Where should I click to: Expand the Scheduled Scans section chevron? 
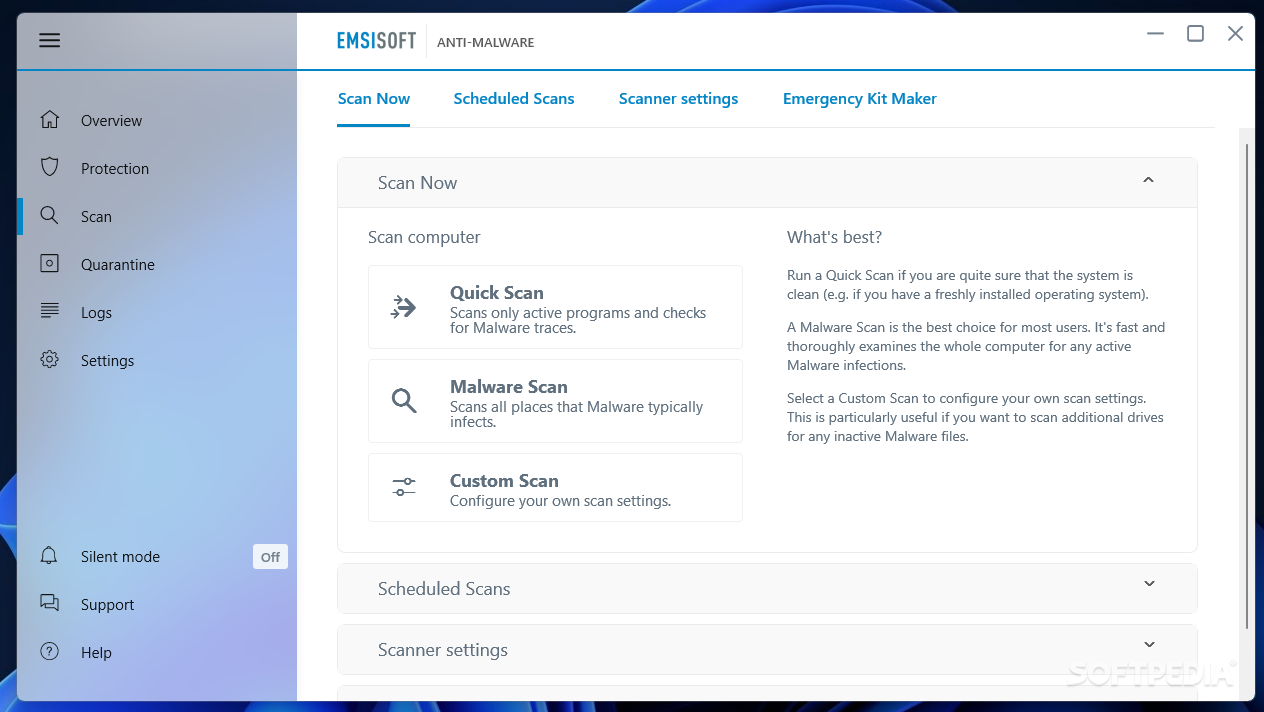tap(1149, 584)
